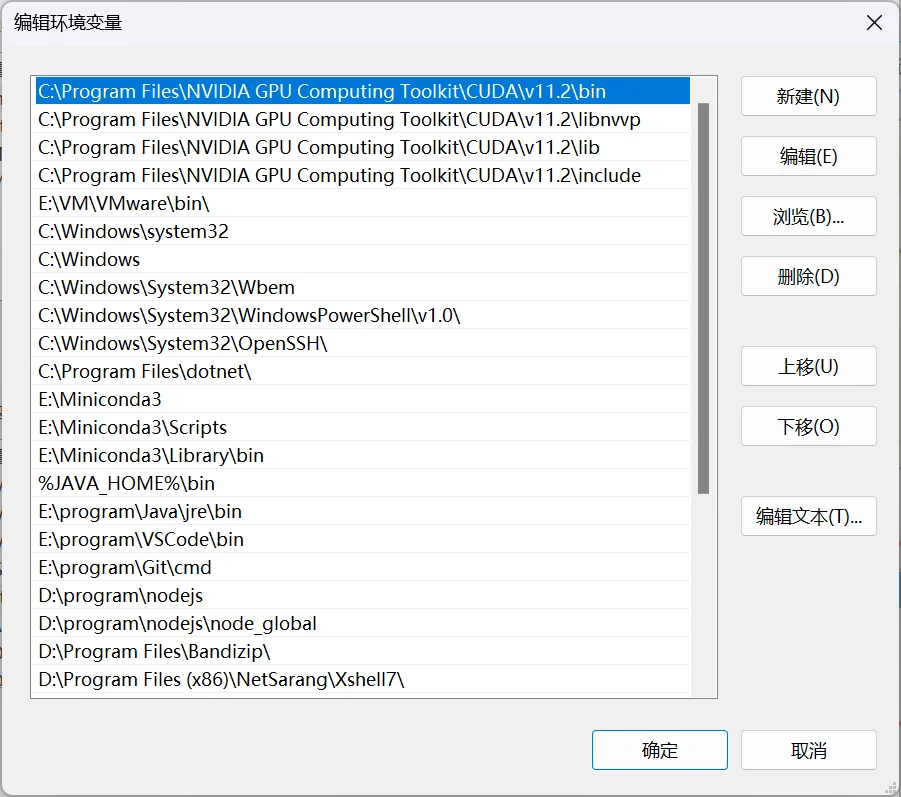Select the E:\VM\VMware\bin\ entry
The image size is (901, 797).
pos(124,204)
